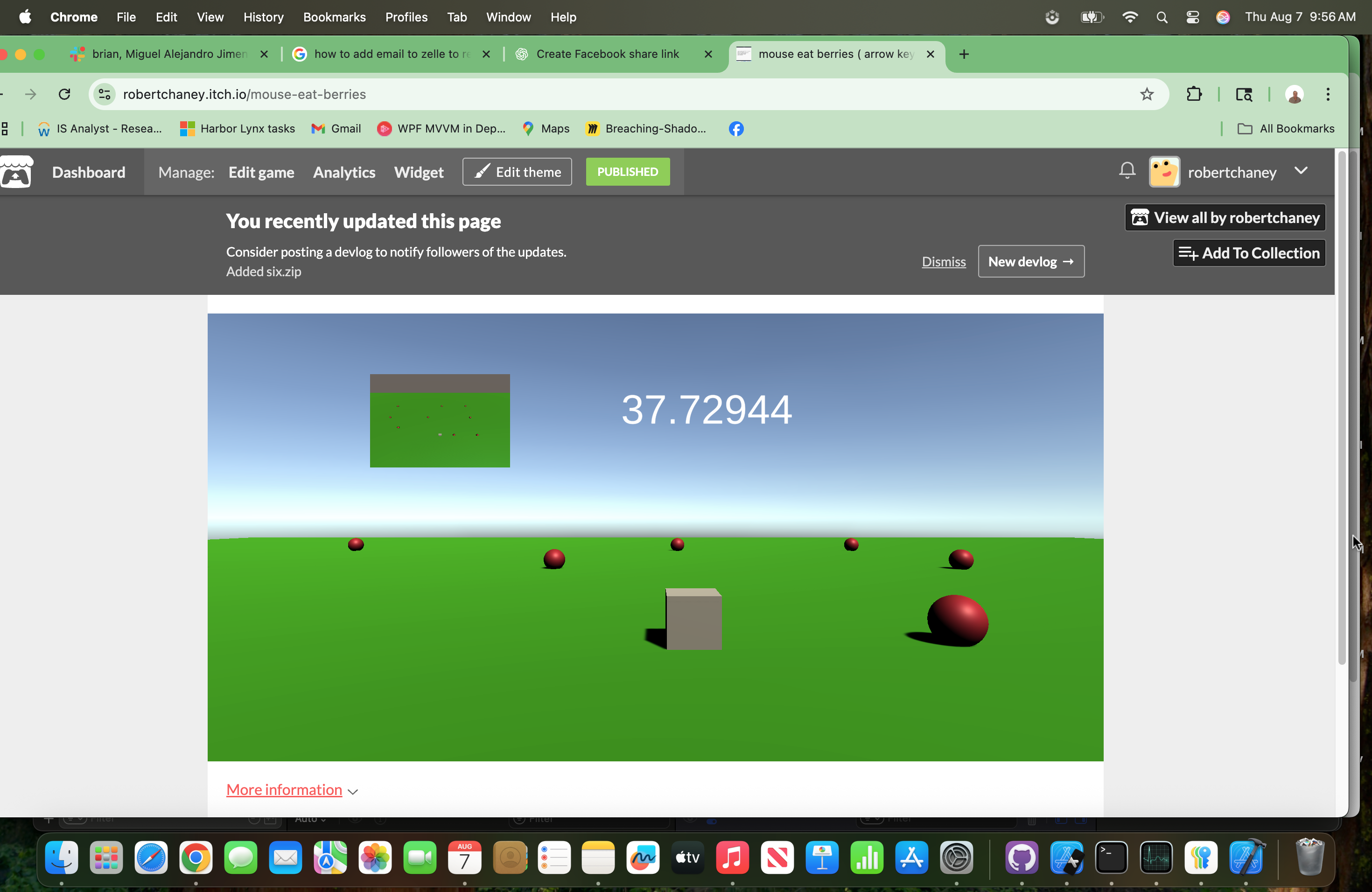
Task: Bookmark this page with the star icon
Action: 1146,94
